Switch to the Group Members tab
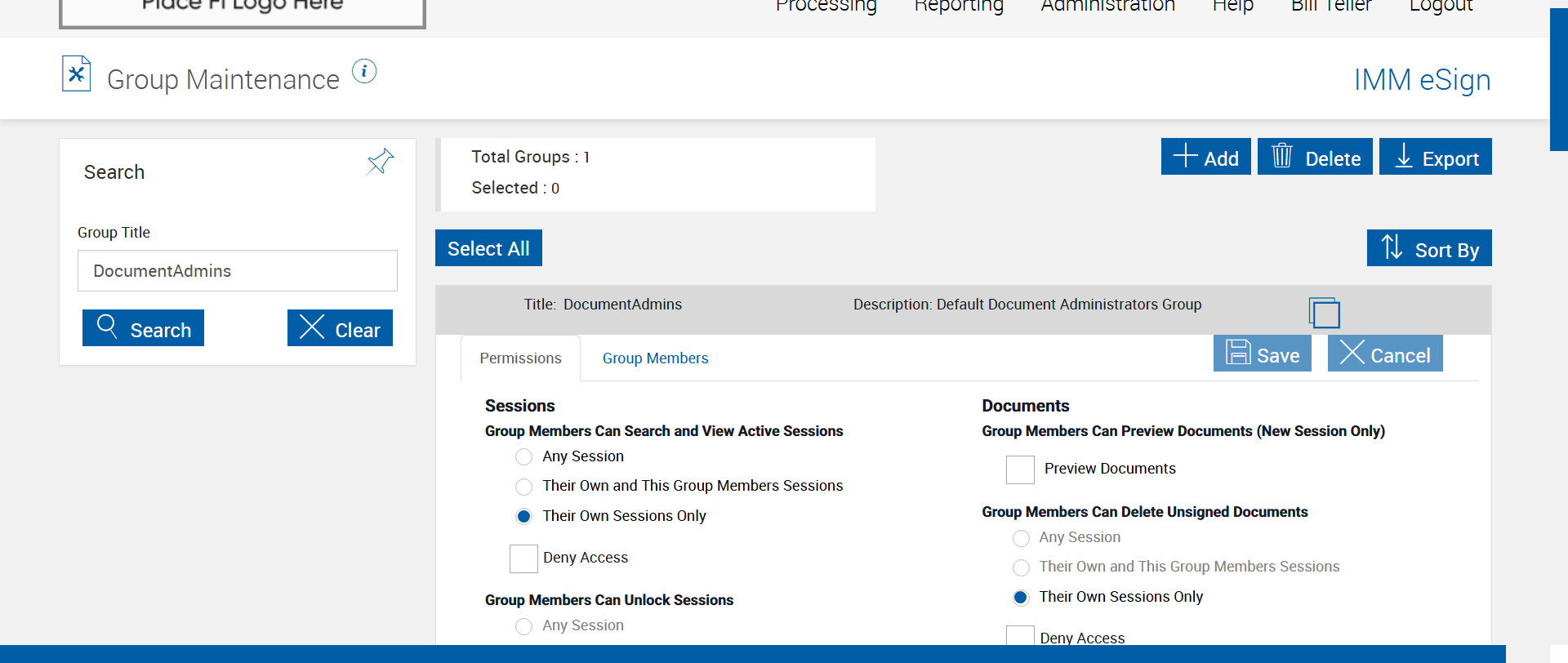Screen dimensions: 1568x663 [655, 358]
